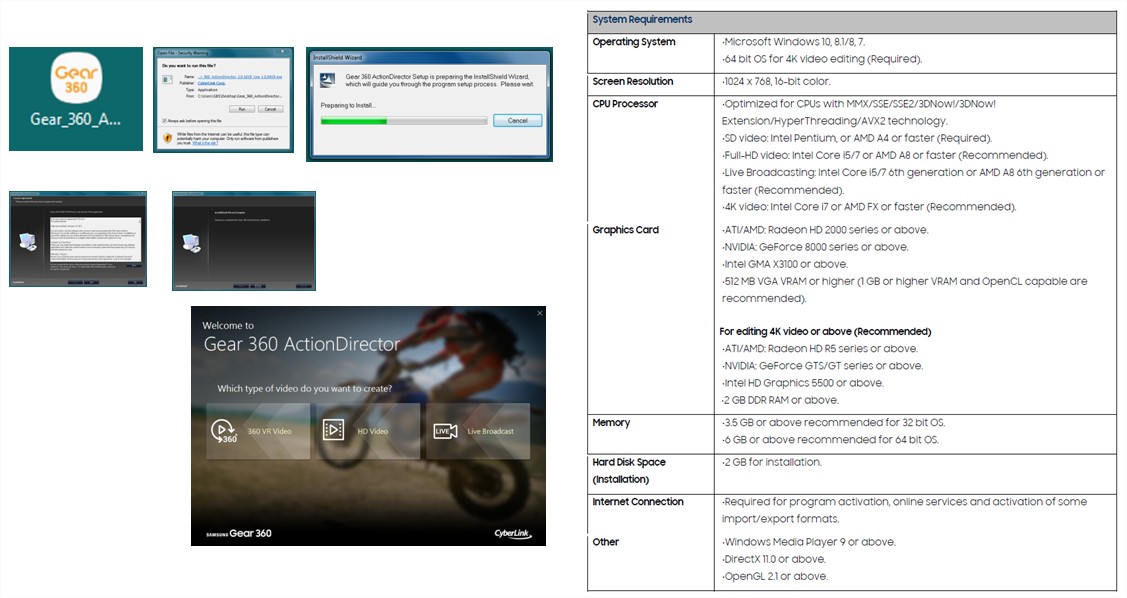Click 'Do you want to run this file?' heading
The height and width of the screenshot is (598, 1127).
189,65
